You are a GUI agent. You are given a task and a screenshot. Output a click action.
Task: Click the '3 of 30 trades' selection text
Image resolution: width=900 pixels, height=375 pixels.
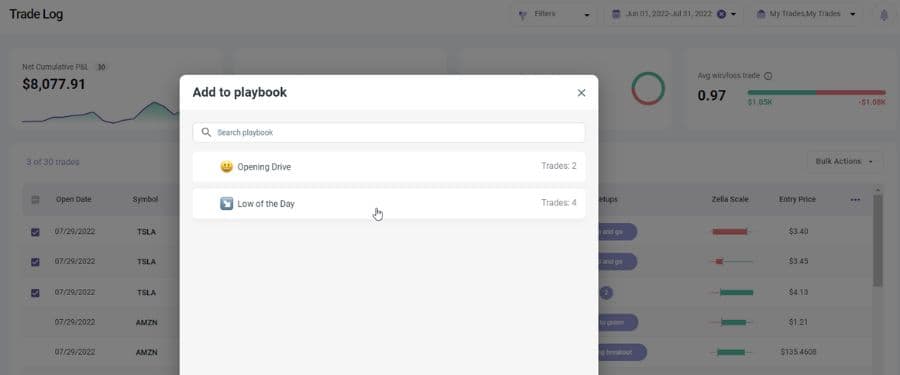pos(53,162)
